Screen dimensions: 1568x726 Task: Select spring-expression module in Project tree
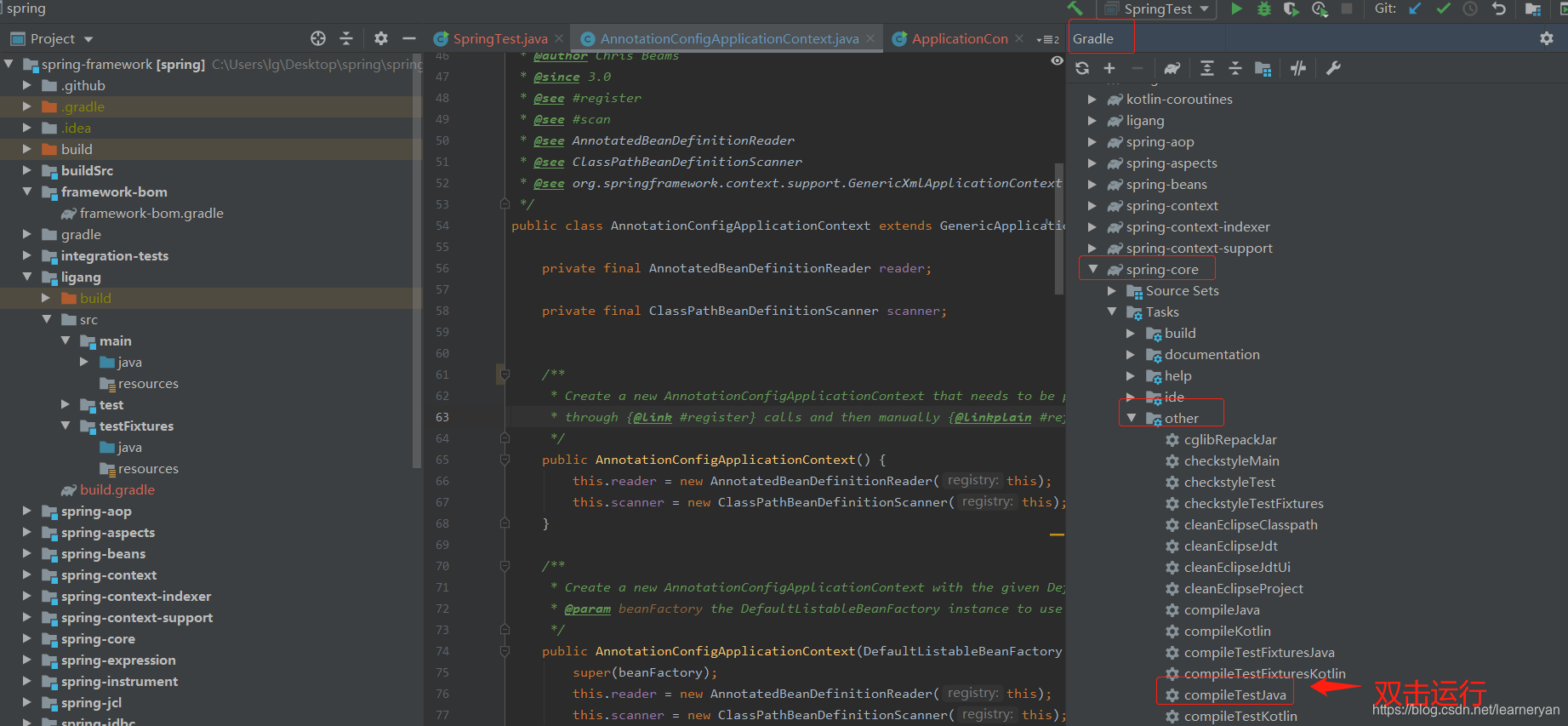118,660
